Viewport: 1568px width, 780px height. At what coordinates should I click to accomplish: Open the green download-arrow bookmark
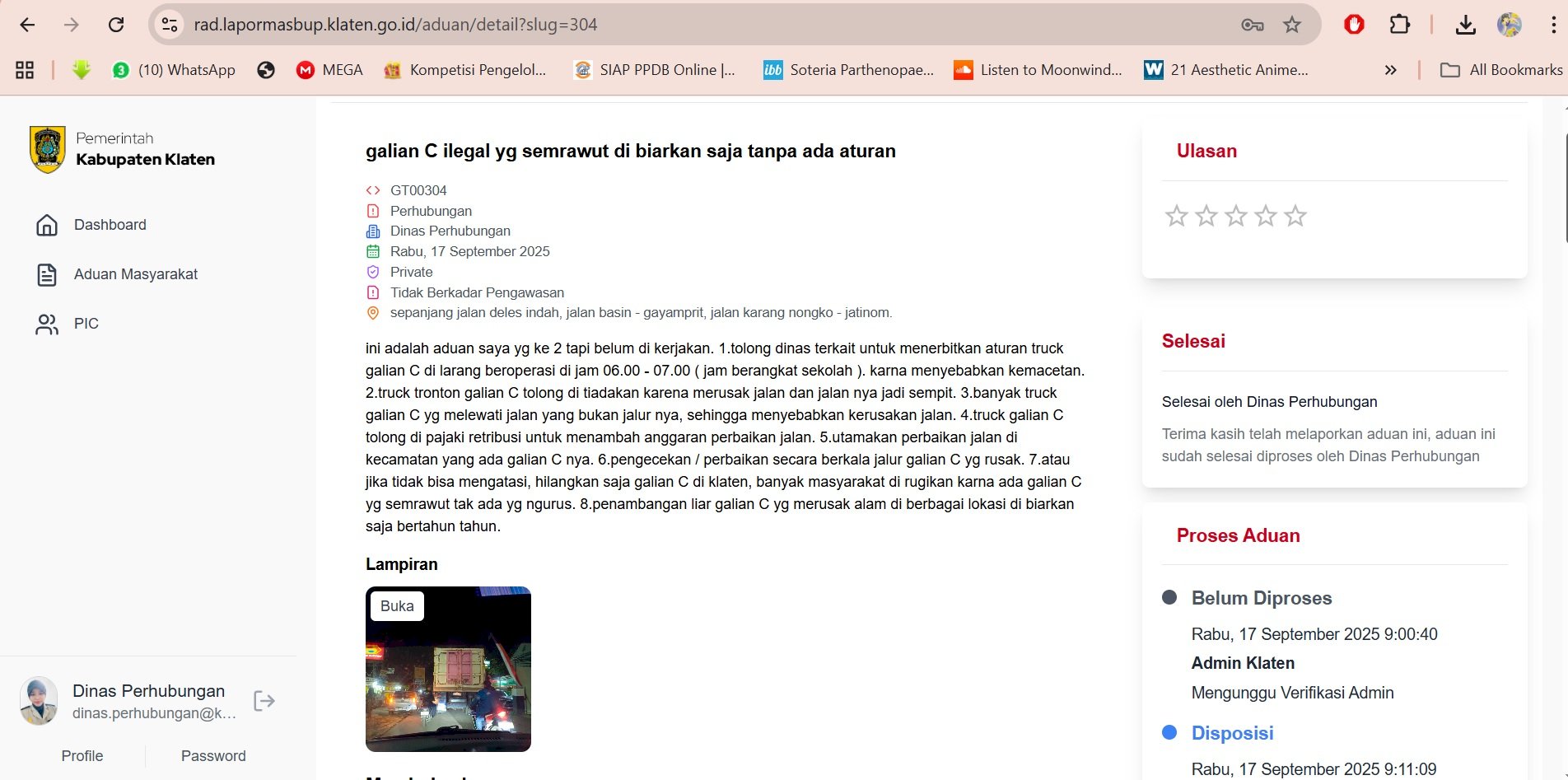(x=81, y=70)
